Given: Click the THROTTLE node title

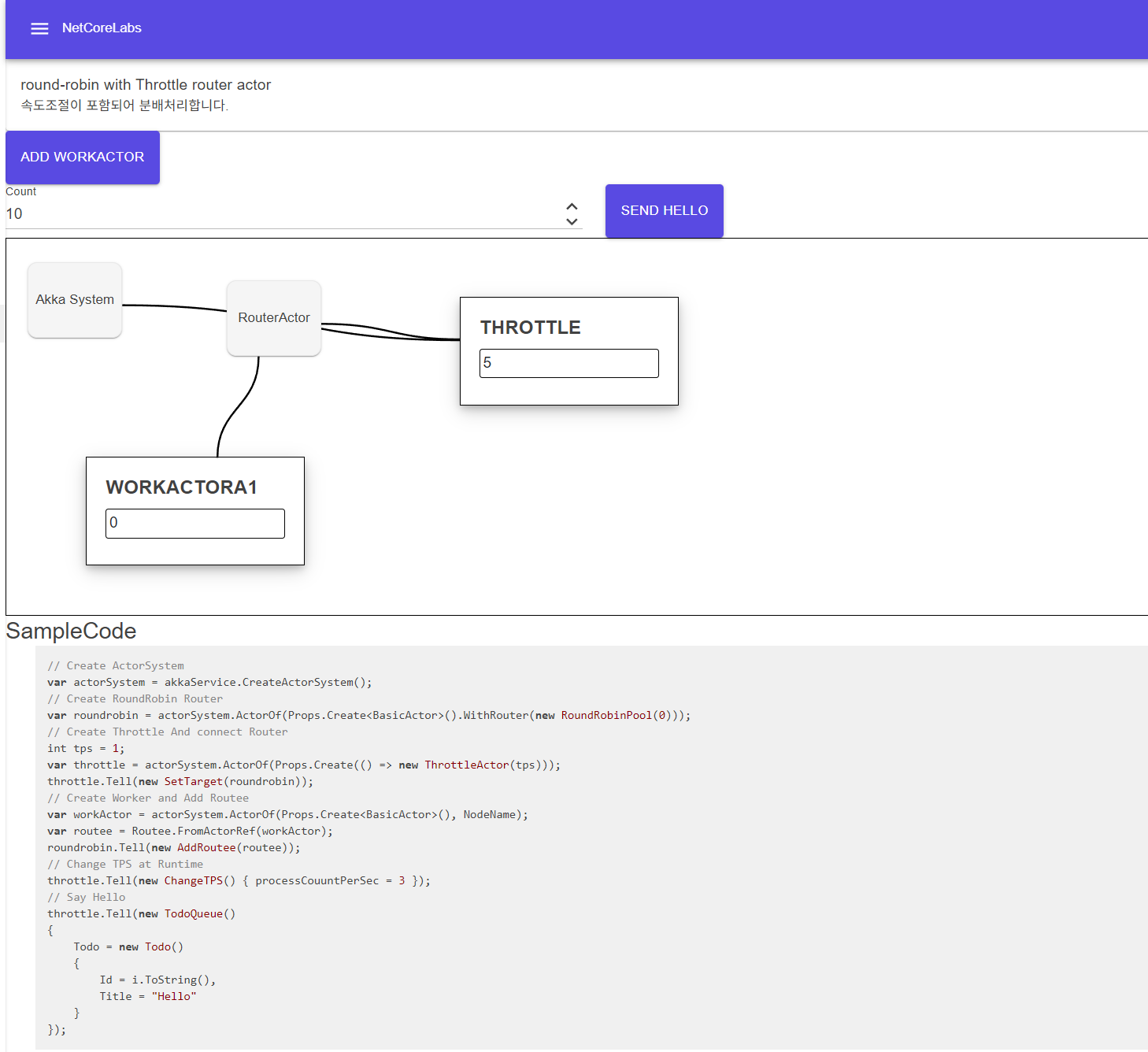Looking at the screenshot, I should [x=530, y=328].
